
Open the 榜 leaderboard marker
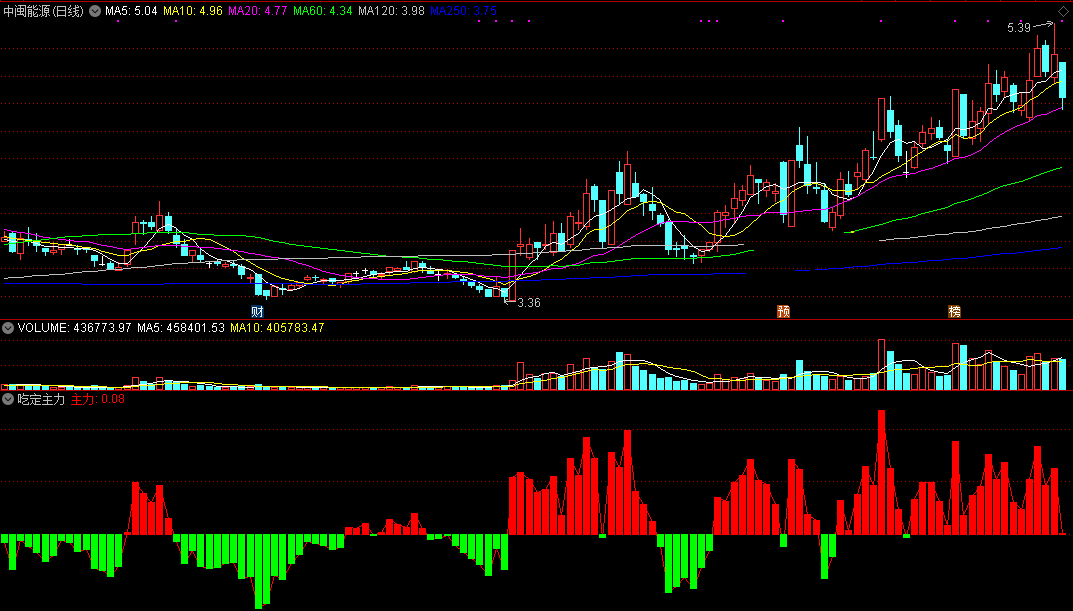click(954, 312)
